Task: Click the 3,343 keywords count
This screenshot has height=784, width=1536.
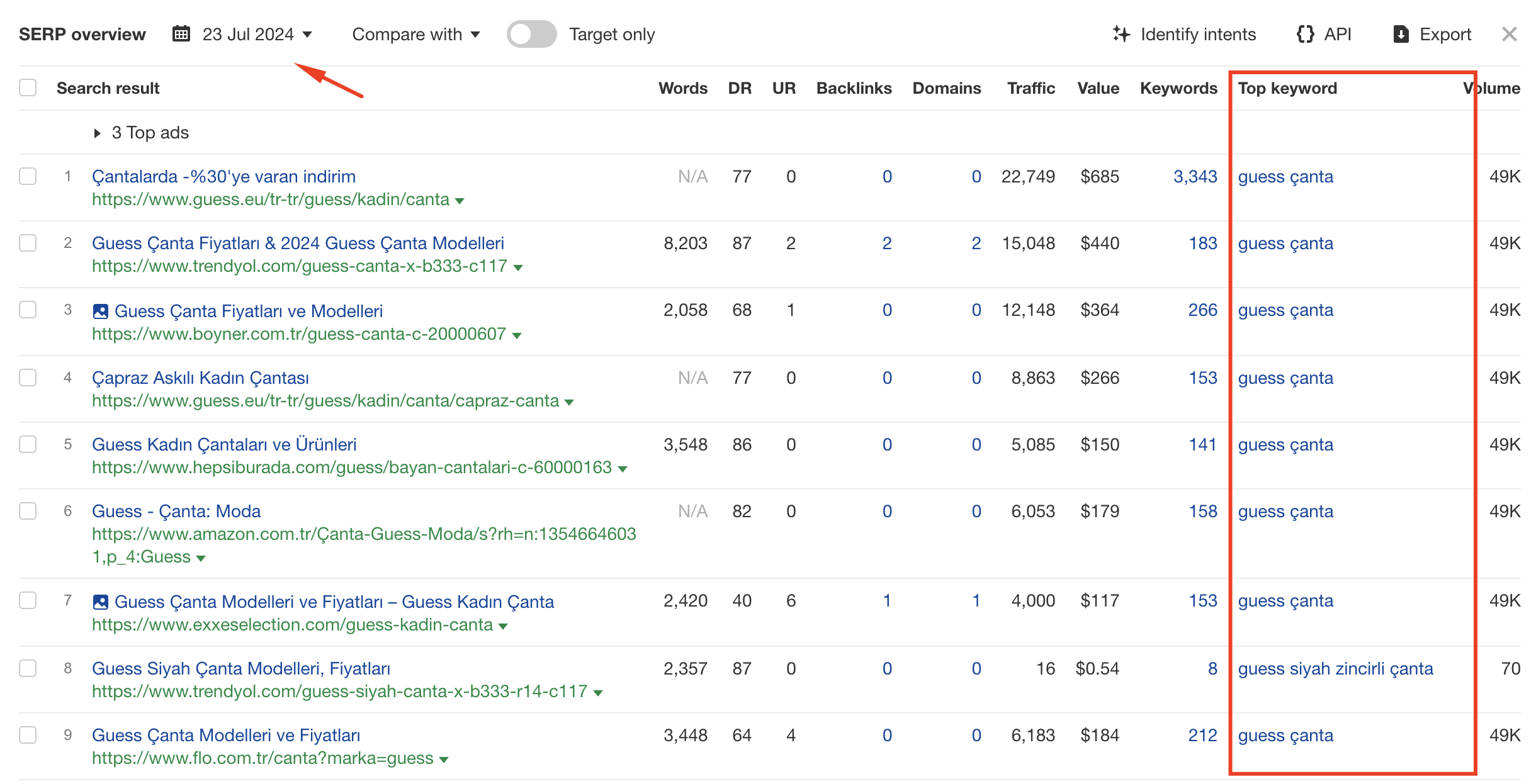Action: tap(1195, 177)
